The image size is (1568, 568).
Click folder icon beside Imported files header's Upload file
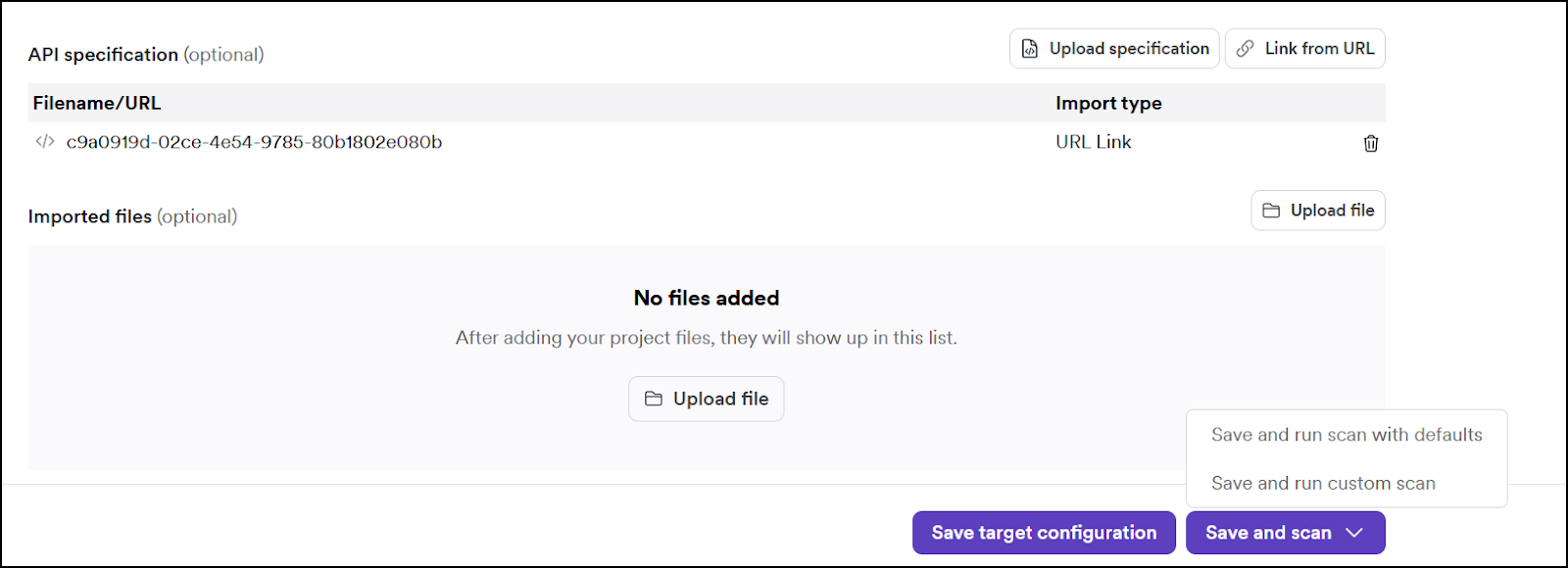(1271, 211)
